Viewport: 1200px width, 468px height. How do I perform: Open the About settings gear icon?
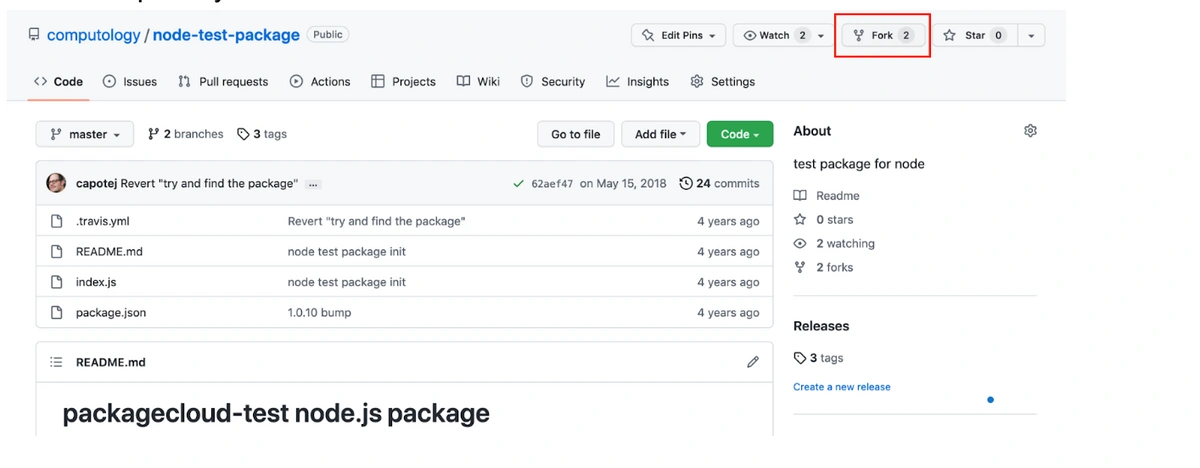click(1030, 131)
